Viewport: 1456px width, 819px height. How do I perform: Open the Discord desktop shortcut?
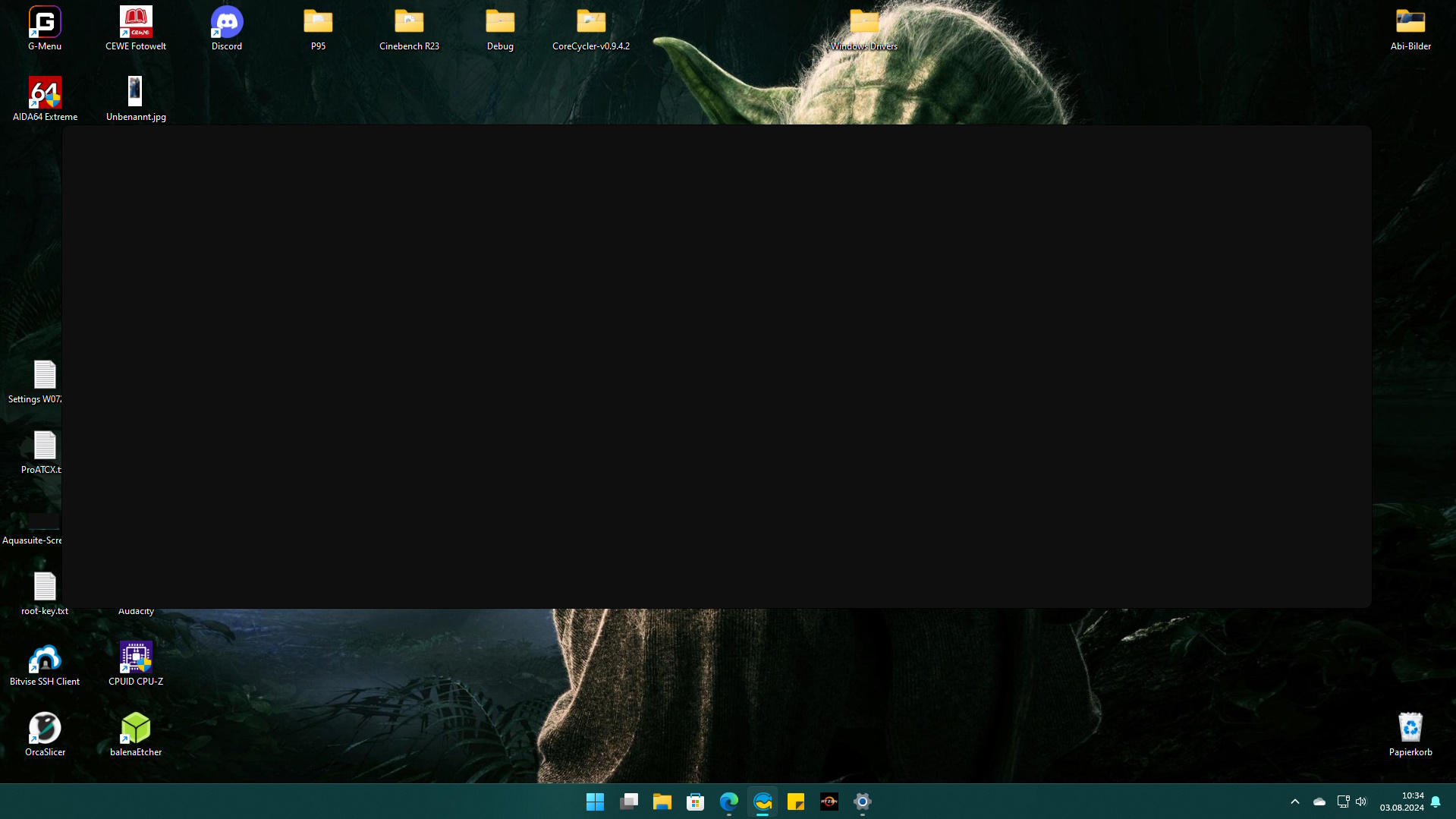[226, 23]
